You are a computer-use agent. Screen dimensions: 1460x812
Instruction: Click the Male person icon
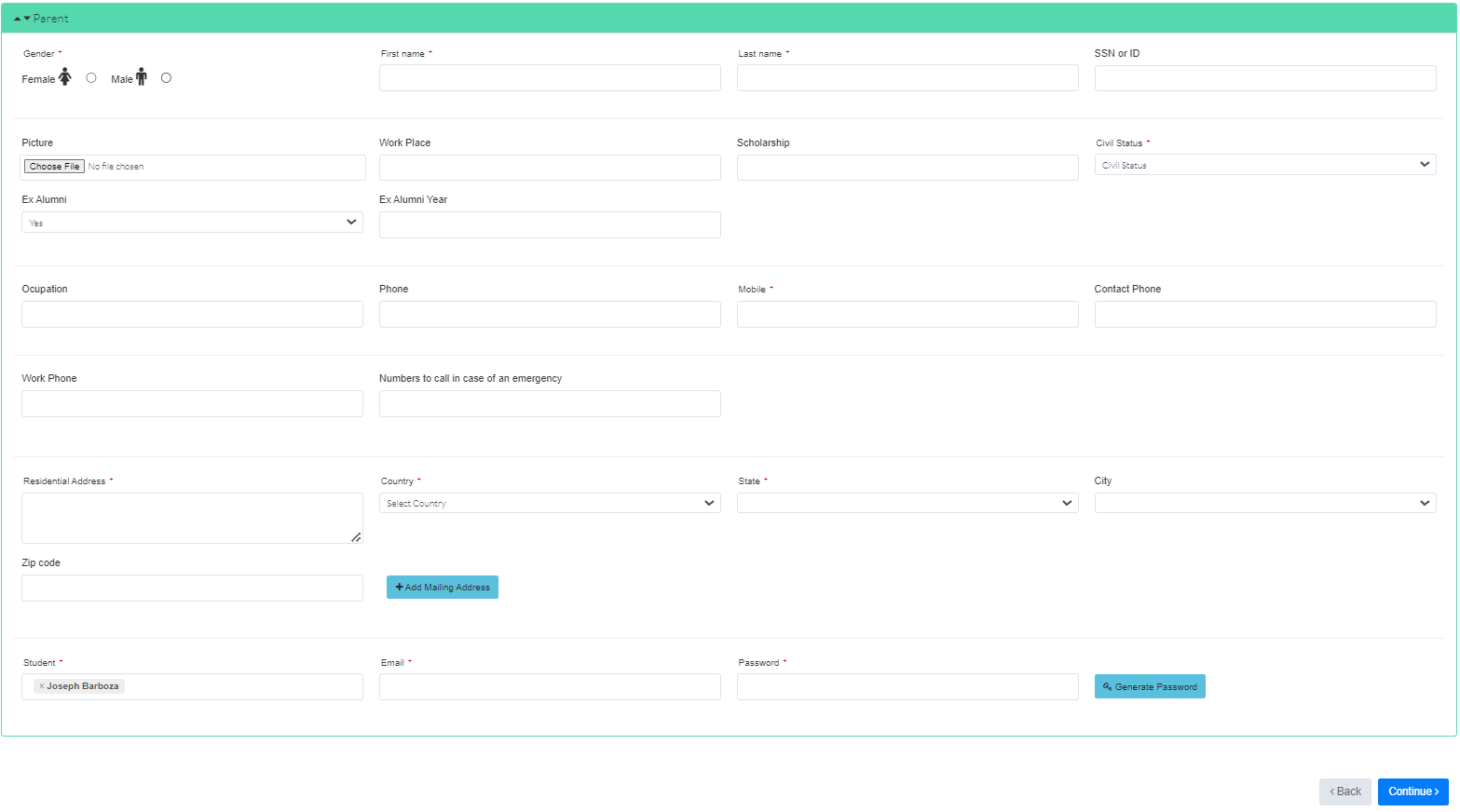pyautogui.click(x=141, y=77)
